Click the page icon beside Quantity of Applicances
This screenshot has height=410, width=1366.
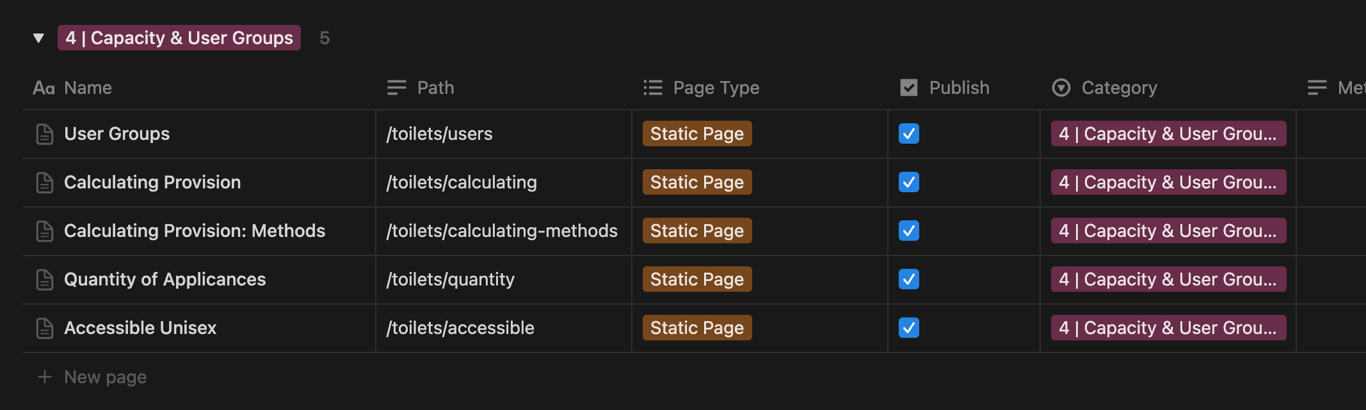[x=44, y=280]
